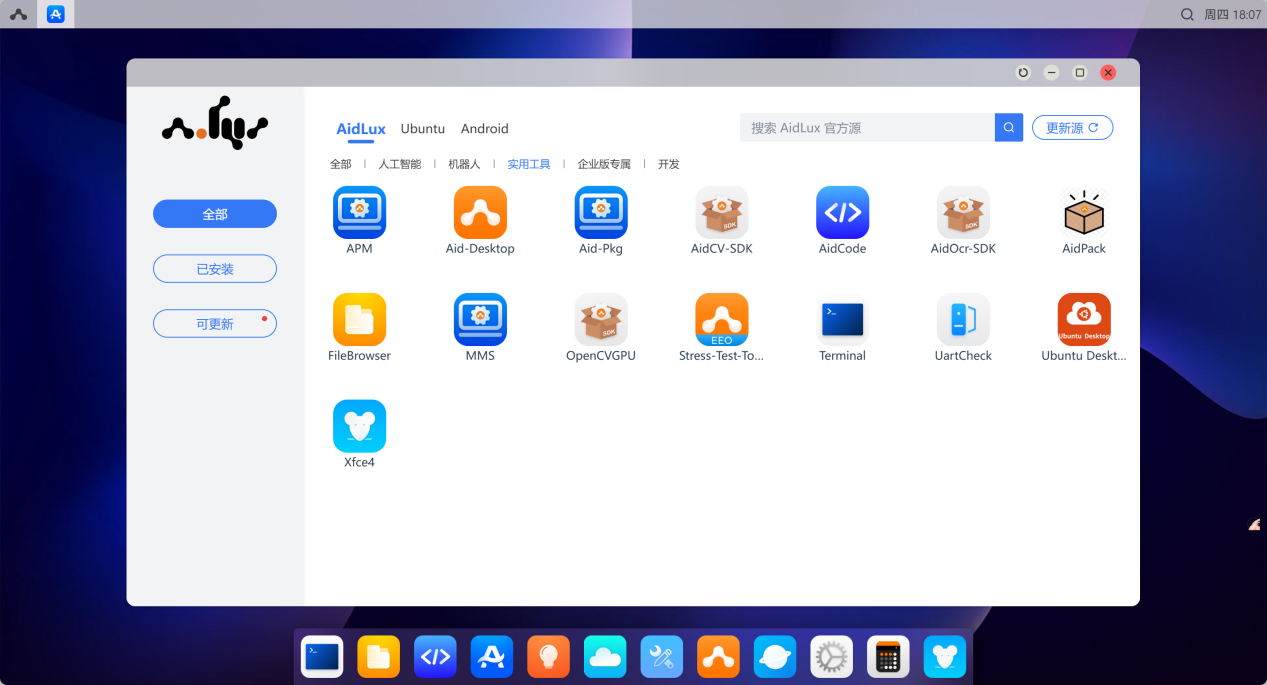
Task: Select the AidOcr-SDK package icon
Action: coord(963,212)
